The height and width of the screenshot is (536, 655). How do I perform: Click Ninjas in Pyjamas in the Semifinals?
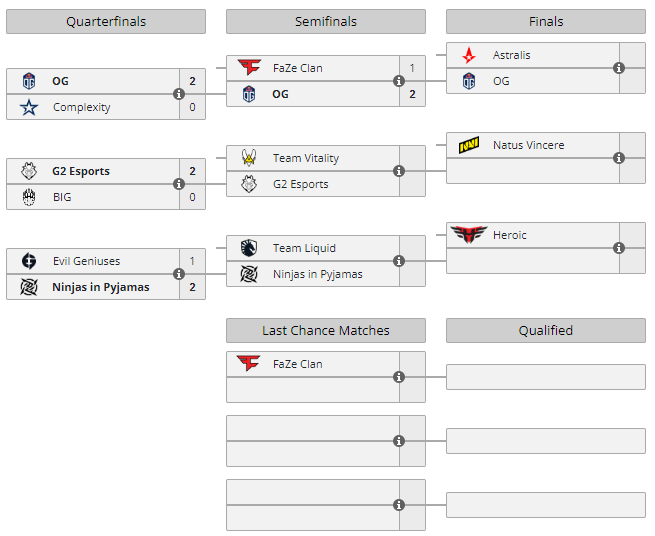(x=317, y=274)
